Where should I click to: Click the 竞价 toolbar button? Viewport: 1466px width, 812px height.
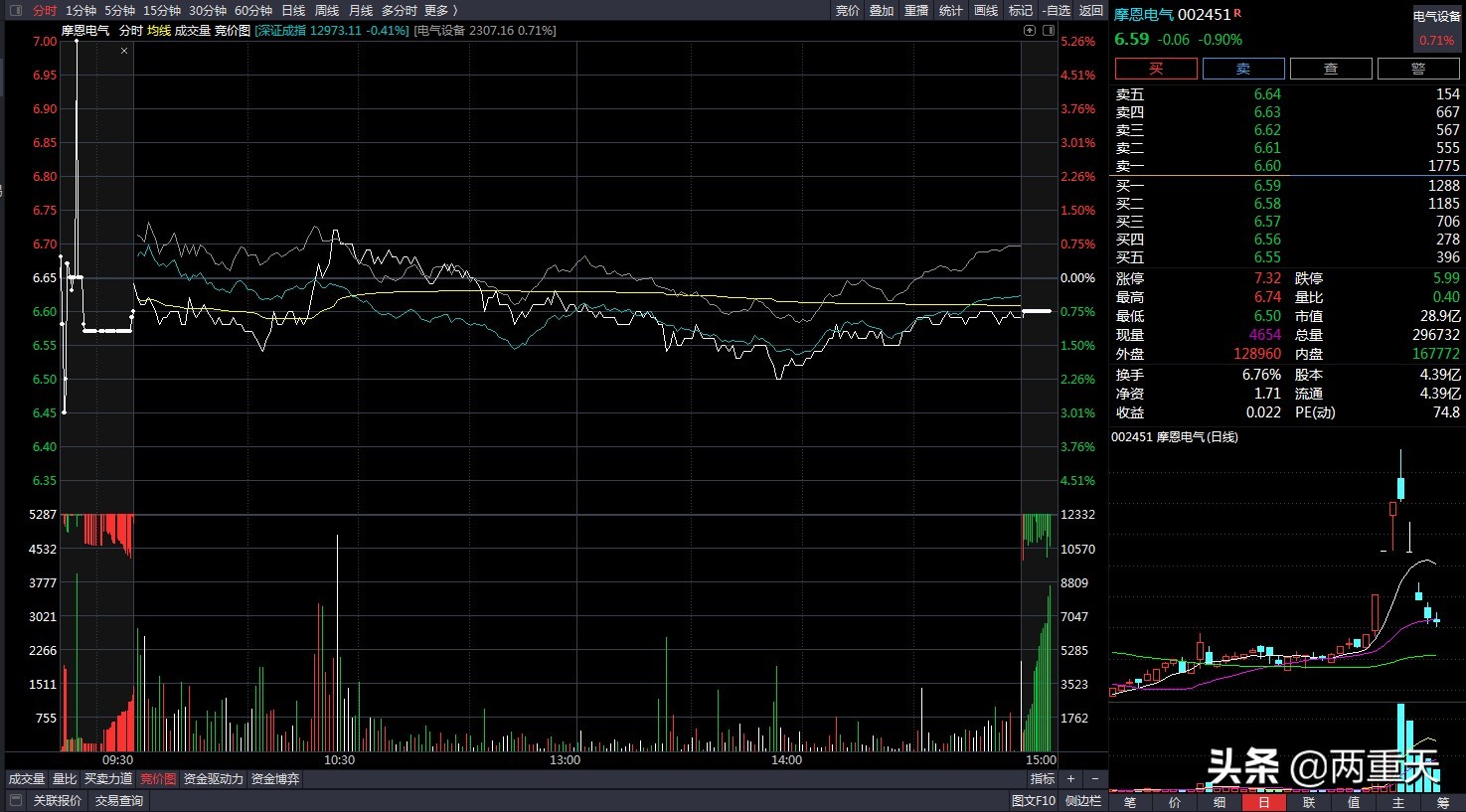[848, 10]
